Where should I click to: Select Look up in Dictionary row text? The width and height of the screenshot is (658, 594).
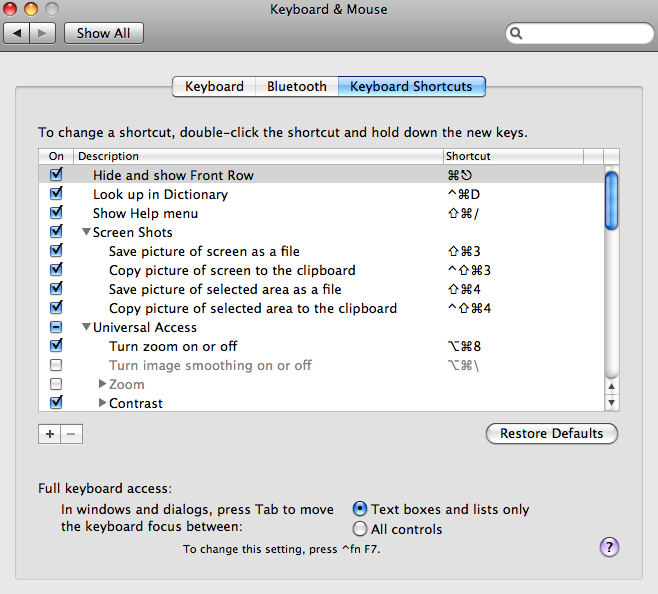[x=160, y=194]
